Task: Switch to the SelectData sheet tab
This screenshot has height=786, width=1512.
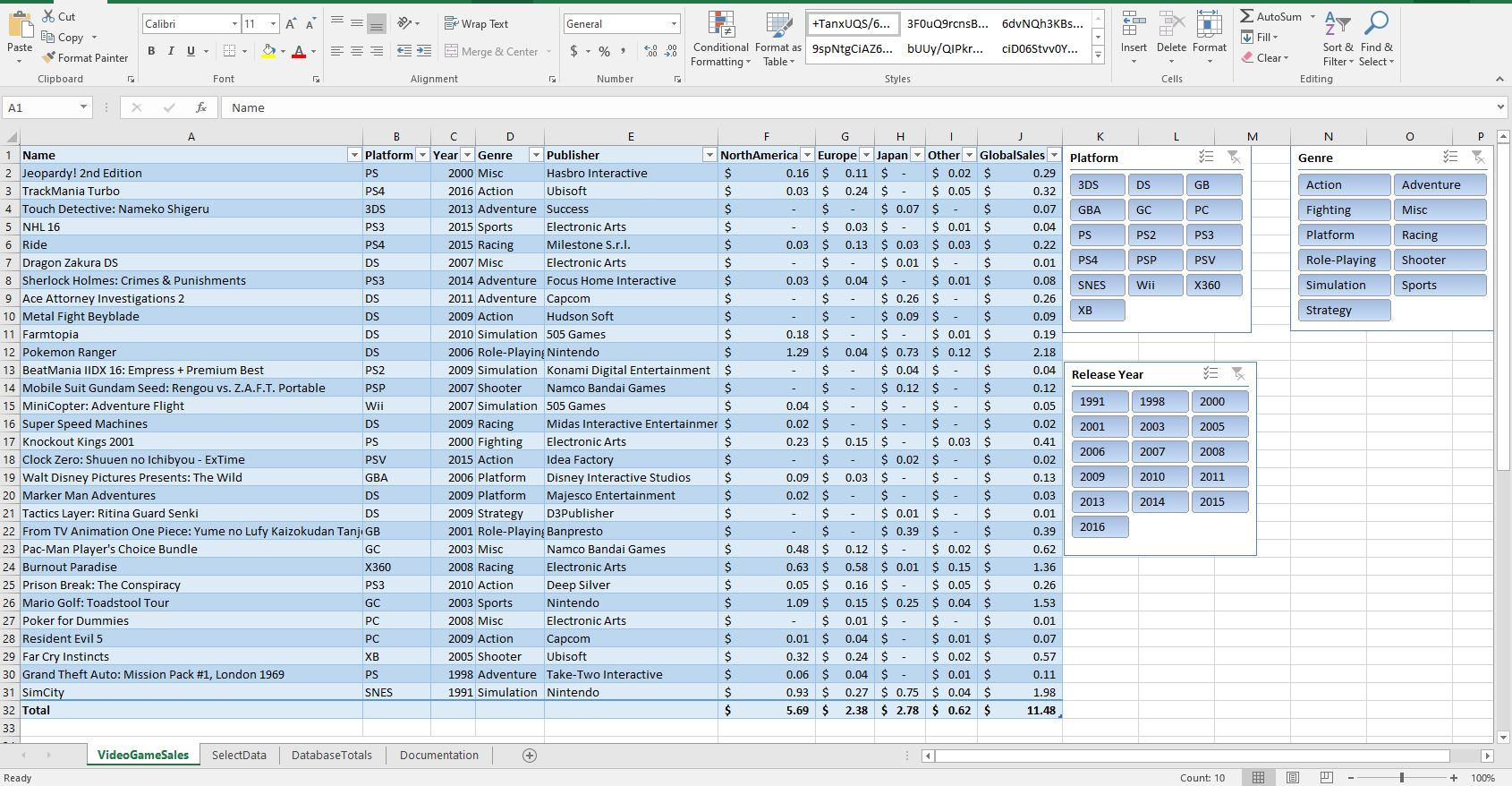Action: click(239, 755)
